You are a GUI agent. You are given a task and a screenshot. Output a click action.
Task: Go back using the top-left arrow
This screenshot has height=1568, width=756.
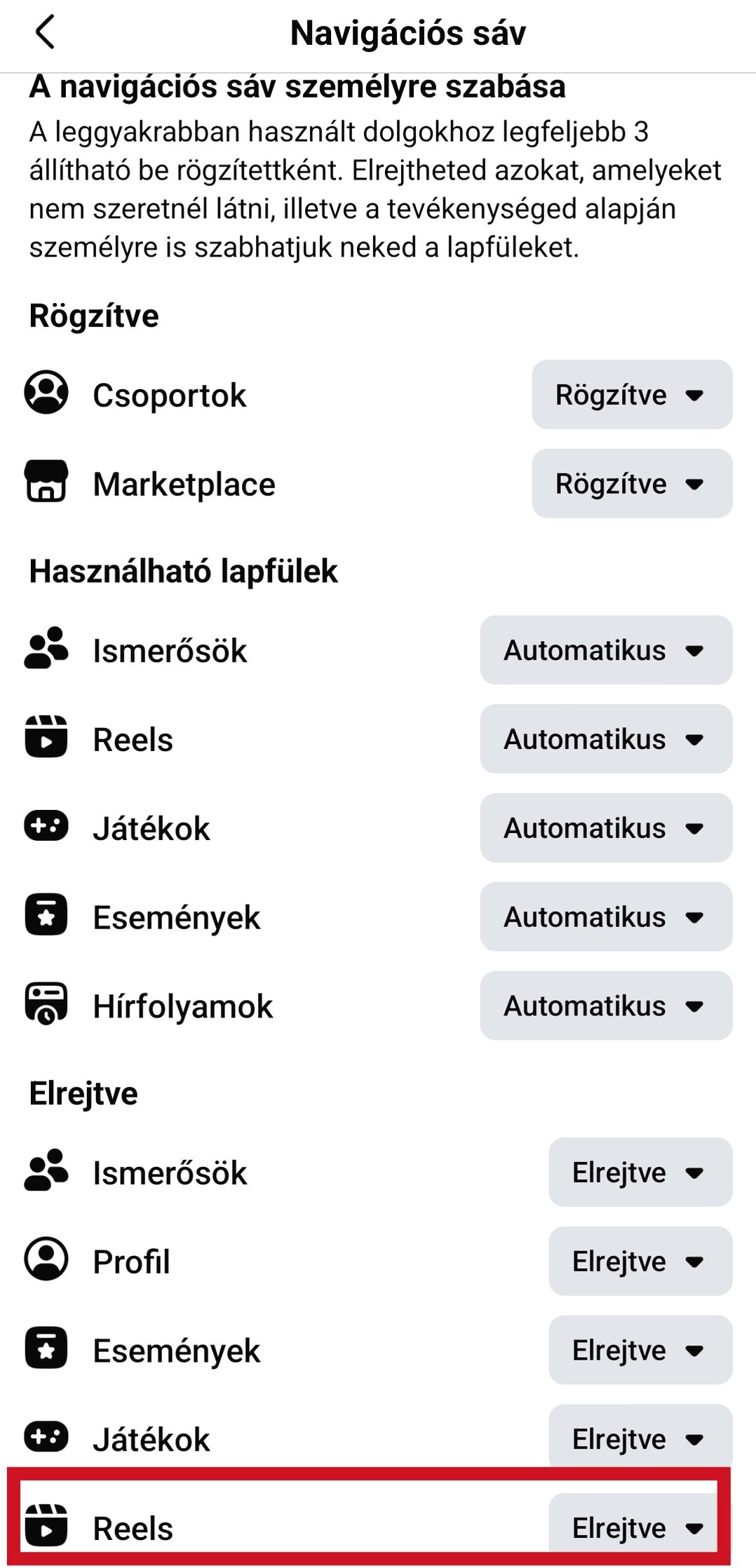click(45, 32)
